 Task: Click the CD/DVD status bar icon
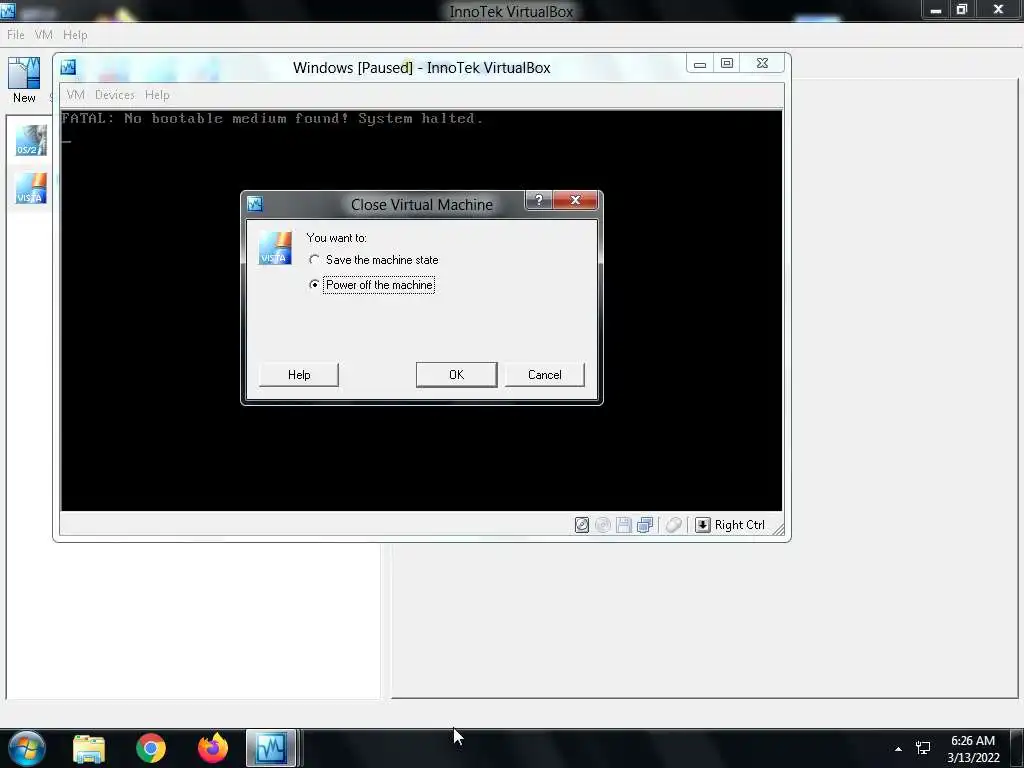(x=603, y=525)
